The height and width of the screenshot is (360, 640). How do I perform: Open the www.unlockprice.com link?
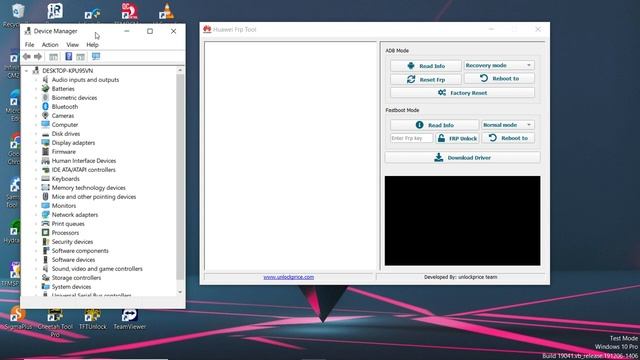click(289, 277)
